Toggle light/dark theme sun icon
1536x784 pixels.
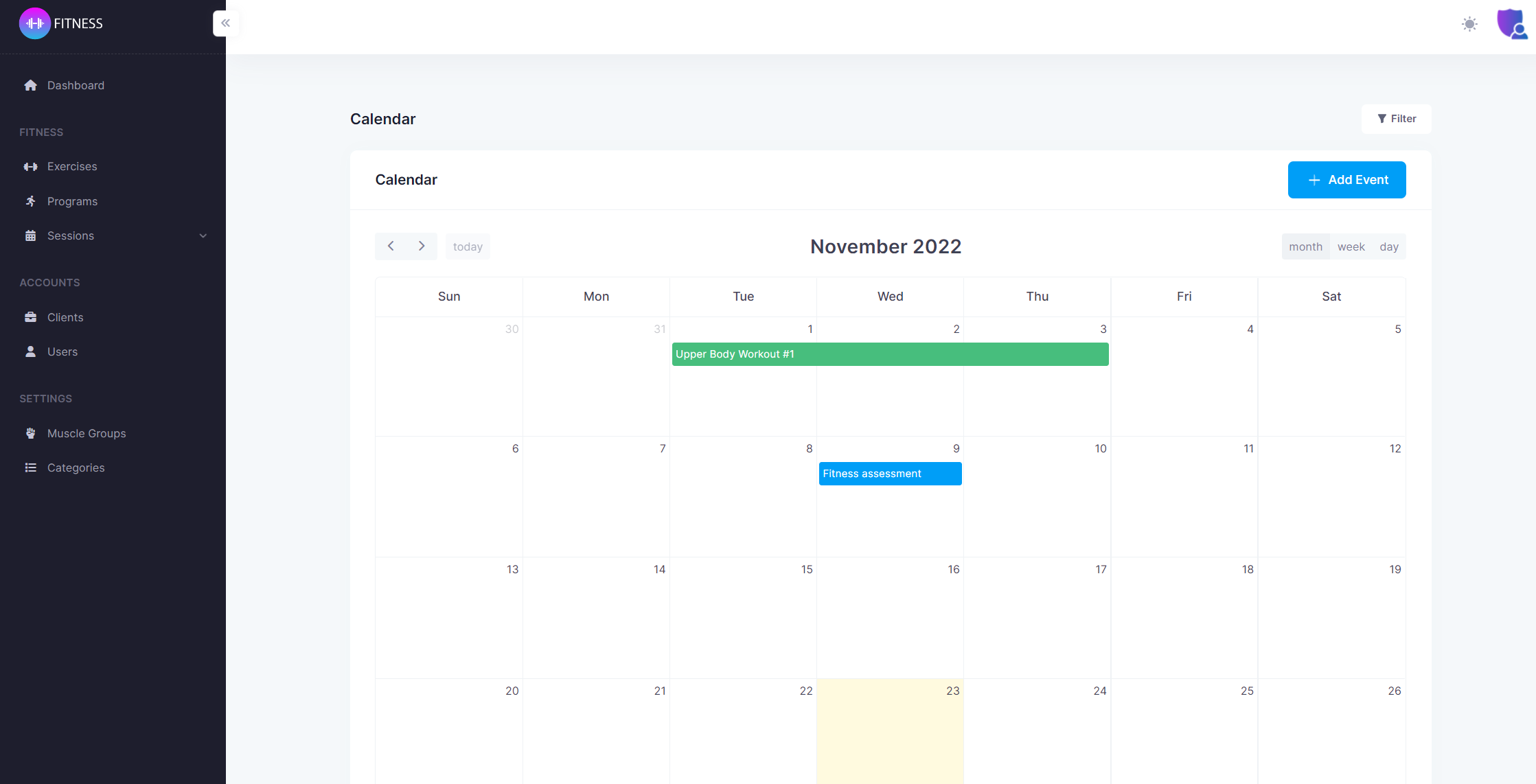point(1469,24)
